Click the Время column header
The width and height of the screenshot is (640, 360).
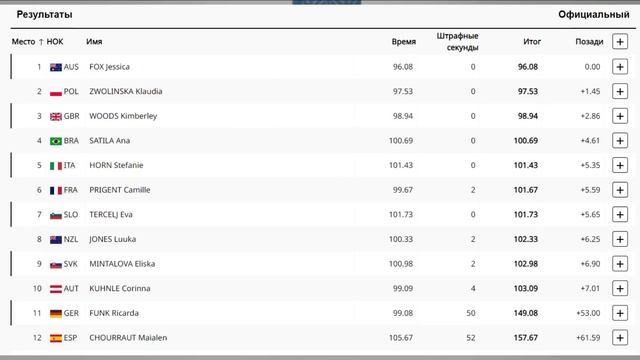(404, 42)
